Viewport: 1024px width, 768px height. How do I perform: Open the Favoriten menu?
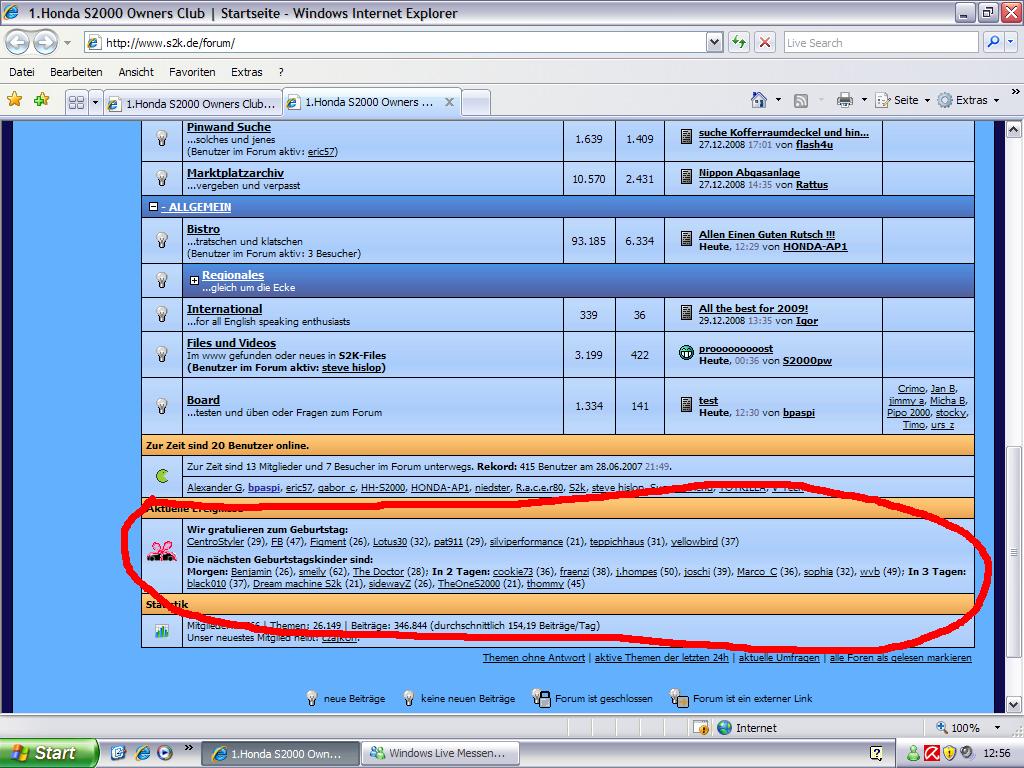pos(191,72)
